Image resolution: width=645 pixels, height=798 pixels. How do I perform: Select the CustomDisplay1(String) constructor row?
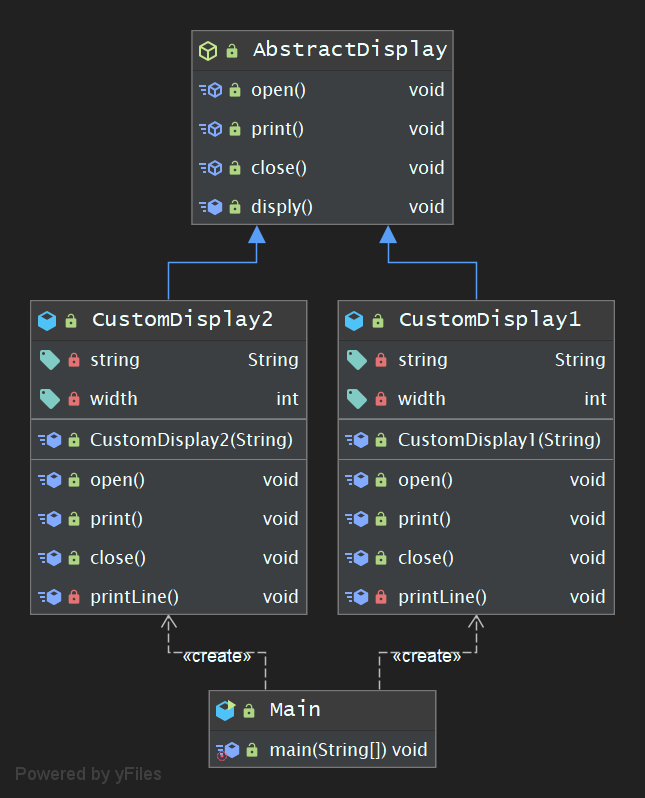pyautogui.click(x=499, y=439)
